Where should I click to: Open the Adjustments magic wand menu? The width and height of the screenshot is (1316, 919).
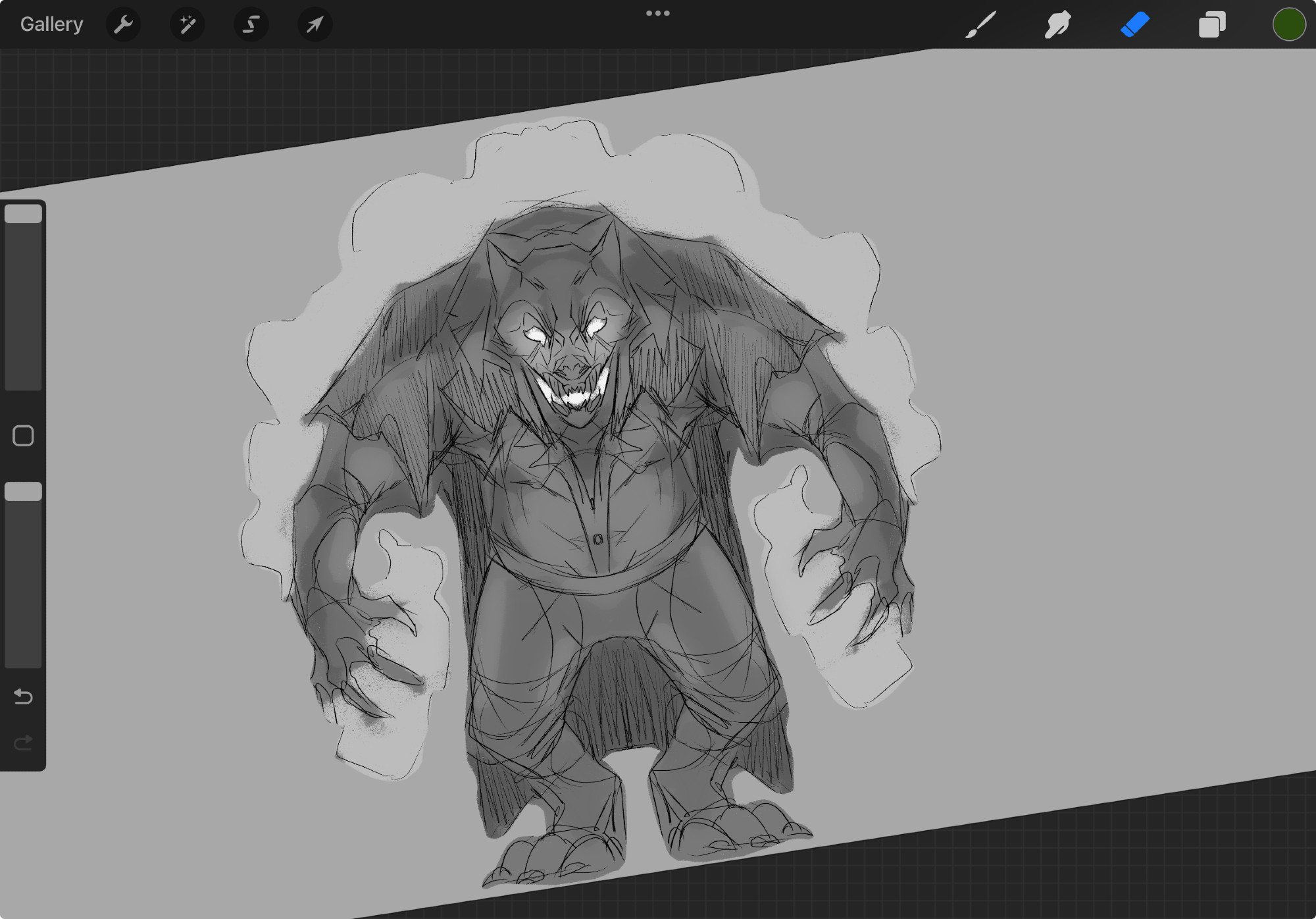[x=187, y=25]
